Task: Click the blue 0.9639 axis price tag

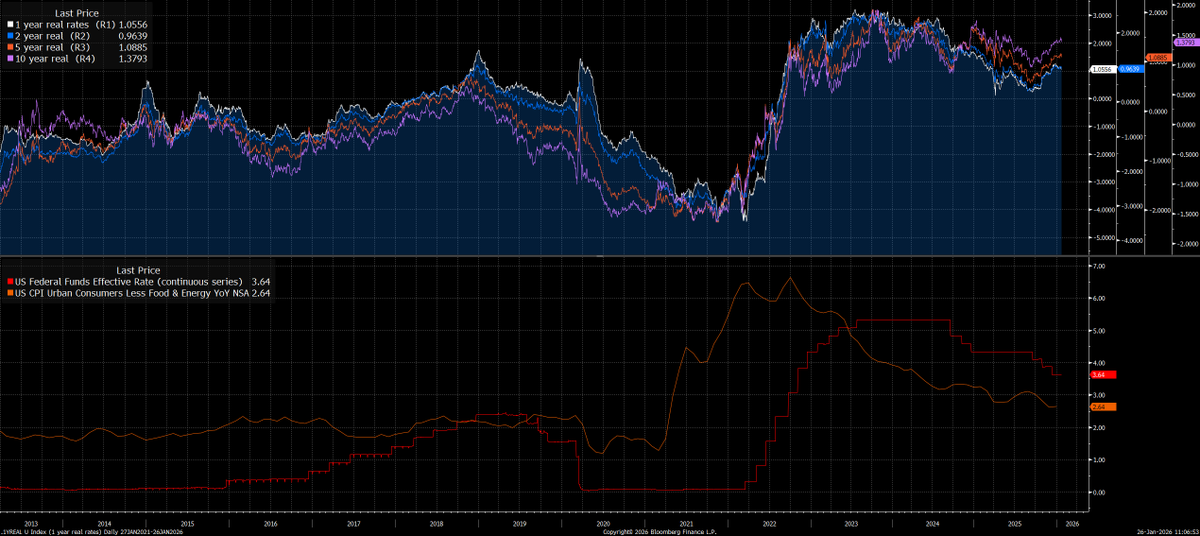Action: pyautogui.click(x=1132, y=69)
